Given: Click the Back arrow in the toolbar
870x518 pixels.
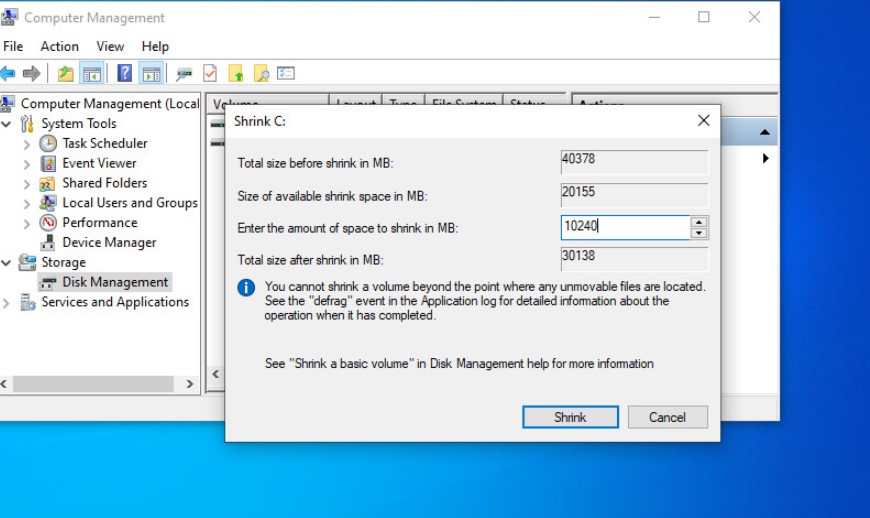Looking at the screenshot, I should (x=8, y=73).
